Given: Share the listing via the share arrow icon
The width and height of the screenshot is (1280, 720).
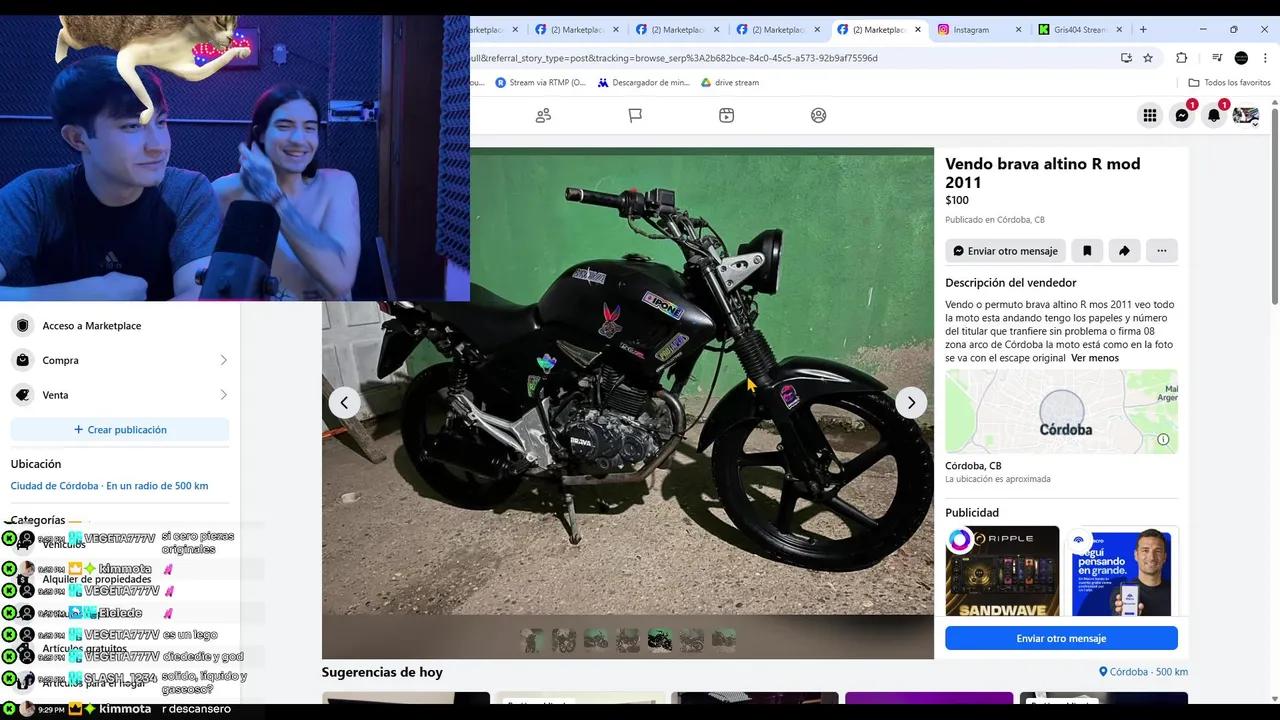Looking at the screenshot, I should [x=1124, y=250].
